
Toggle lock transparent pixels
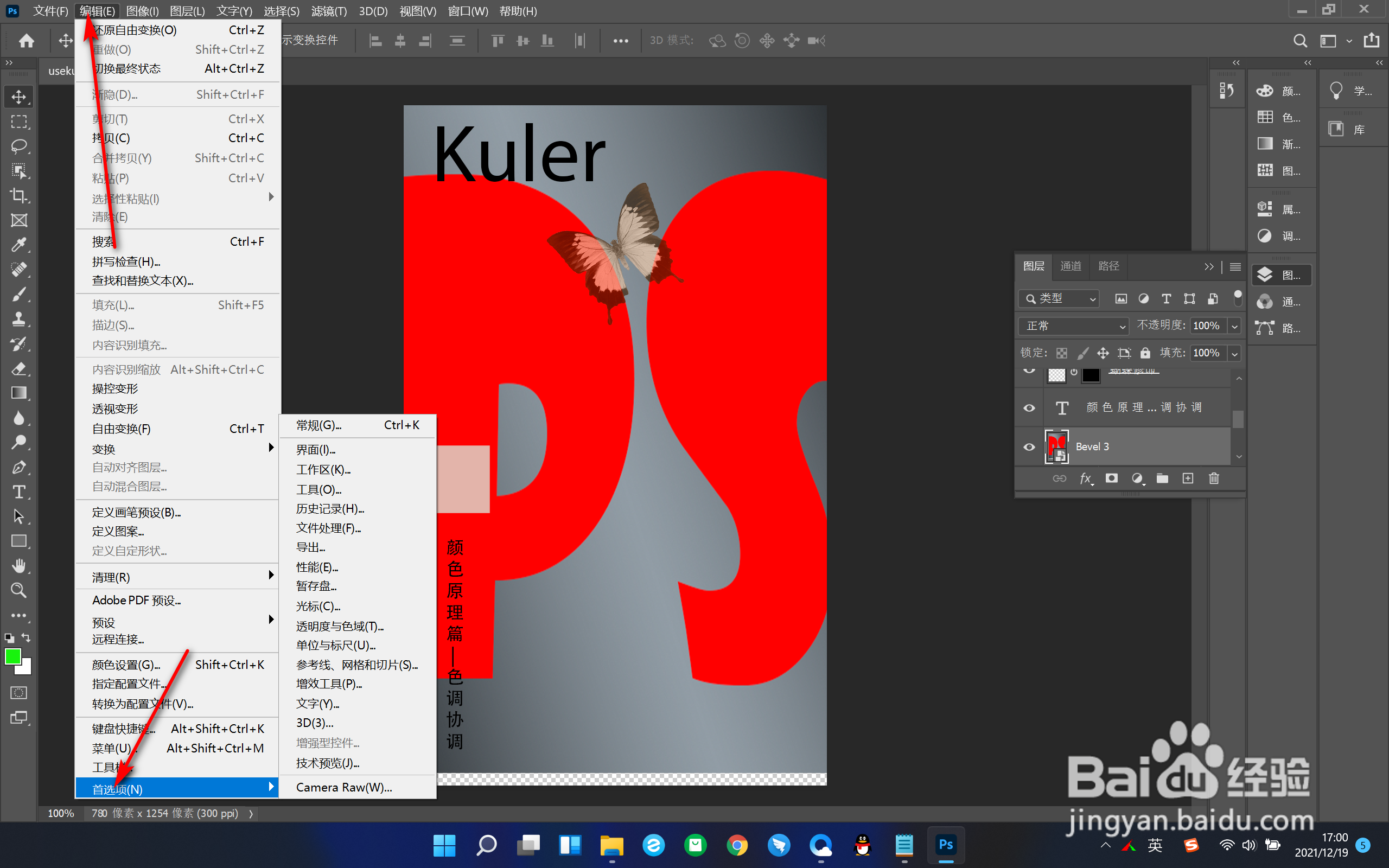[x=1062, y=353]
